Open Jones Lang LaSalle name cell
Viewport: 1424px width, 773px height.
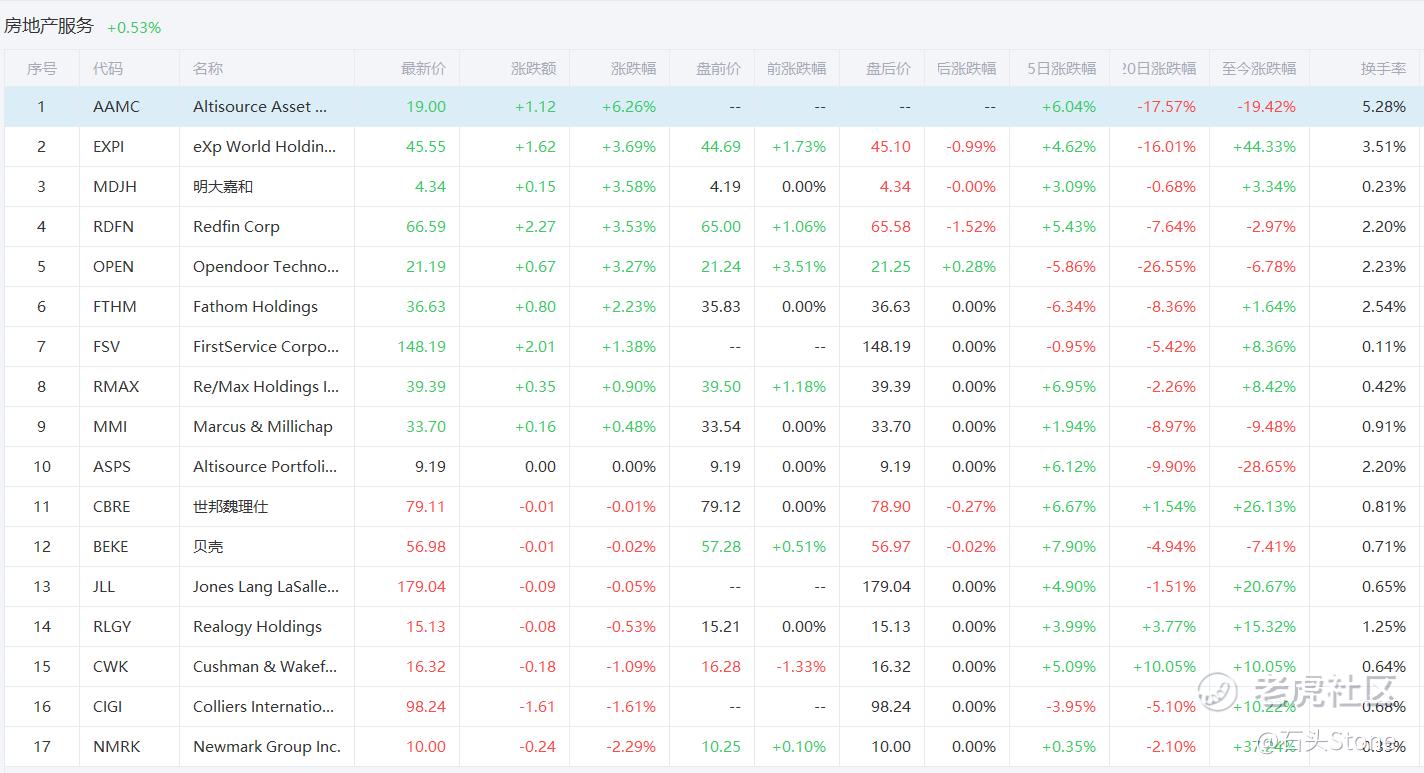coord(266,587)
